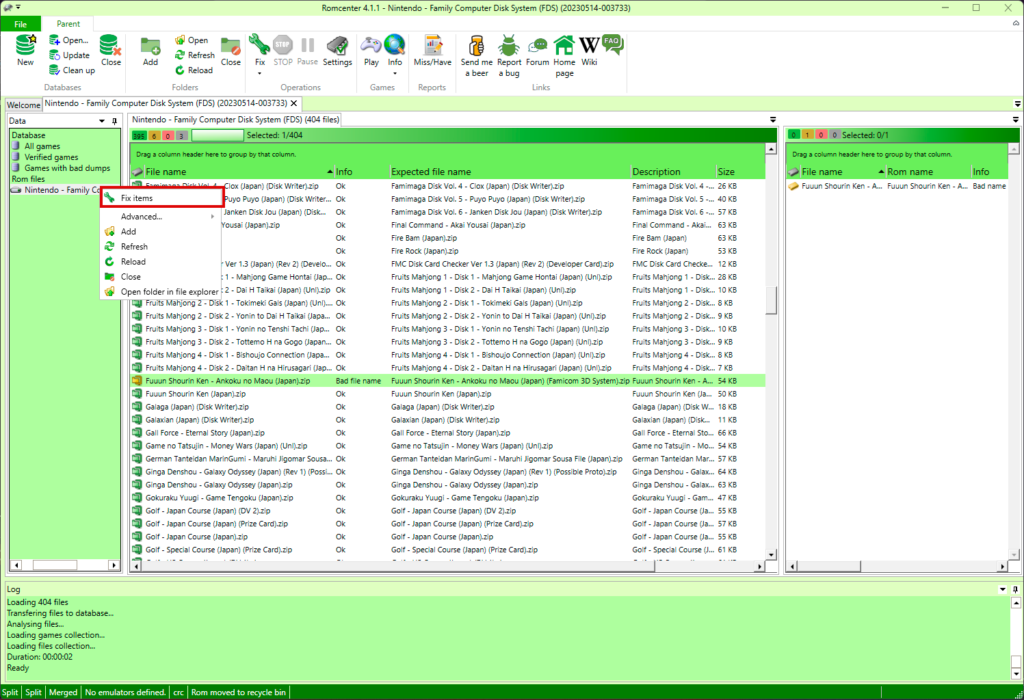
Task: Select the Galaga (Japan) (Disk Writer).zip row
Action: (448, 407)
